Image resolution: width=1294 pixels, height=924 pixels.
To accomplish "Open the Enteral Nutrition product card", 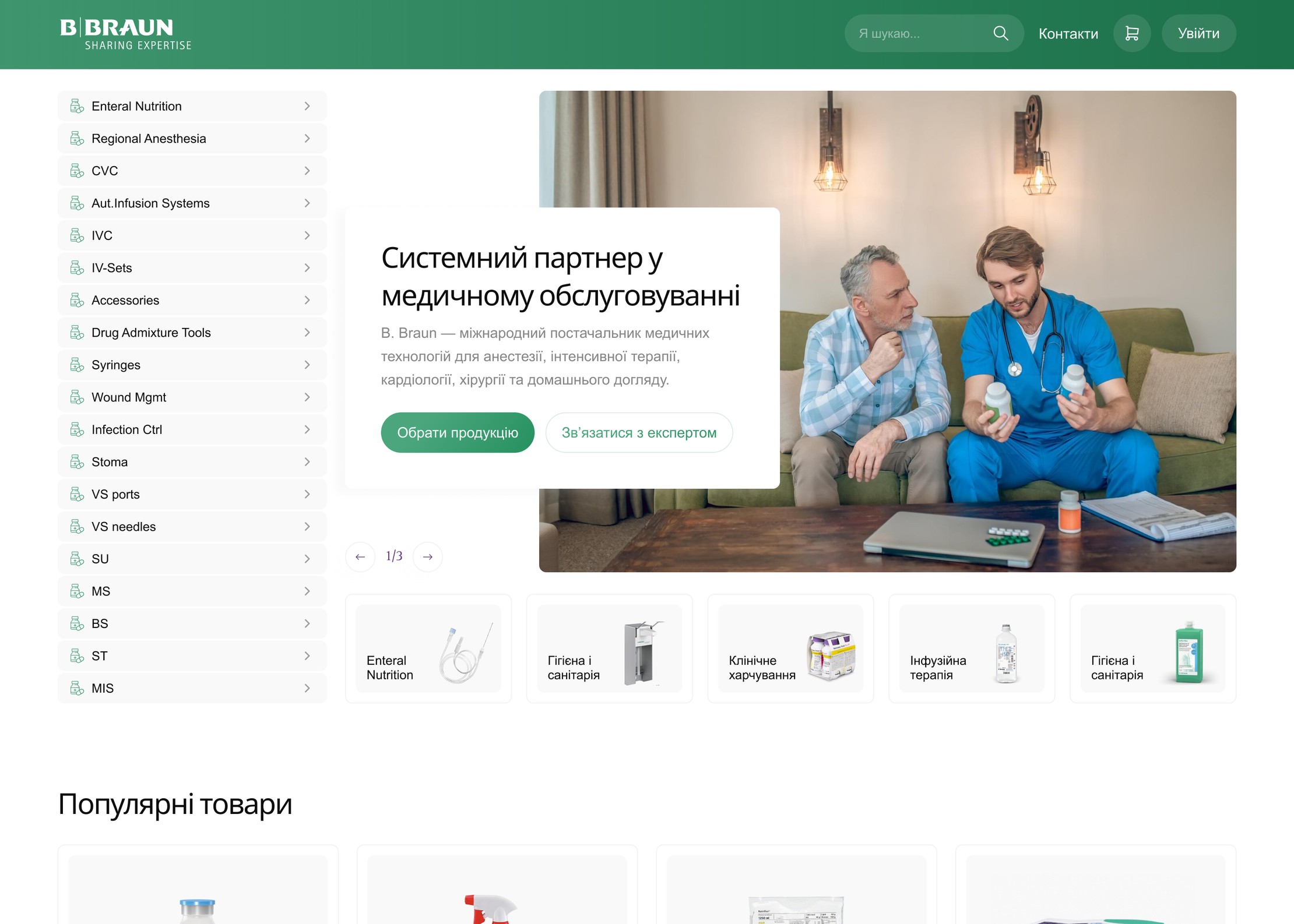I will (x=428, y=648).
